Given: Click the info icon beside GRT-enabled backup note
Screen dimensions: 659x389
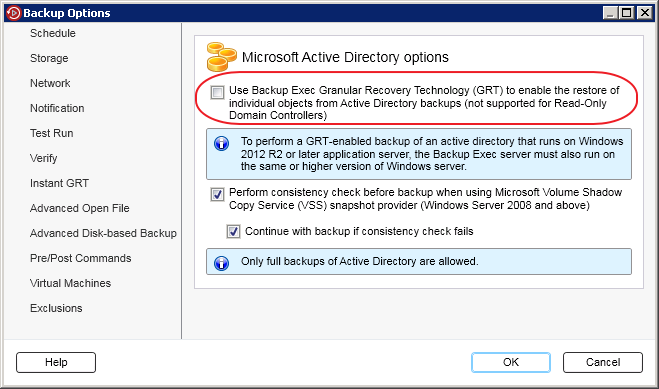Looking at the screenshot, I should (x=221, y=144).
